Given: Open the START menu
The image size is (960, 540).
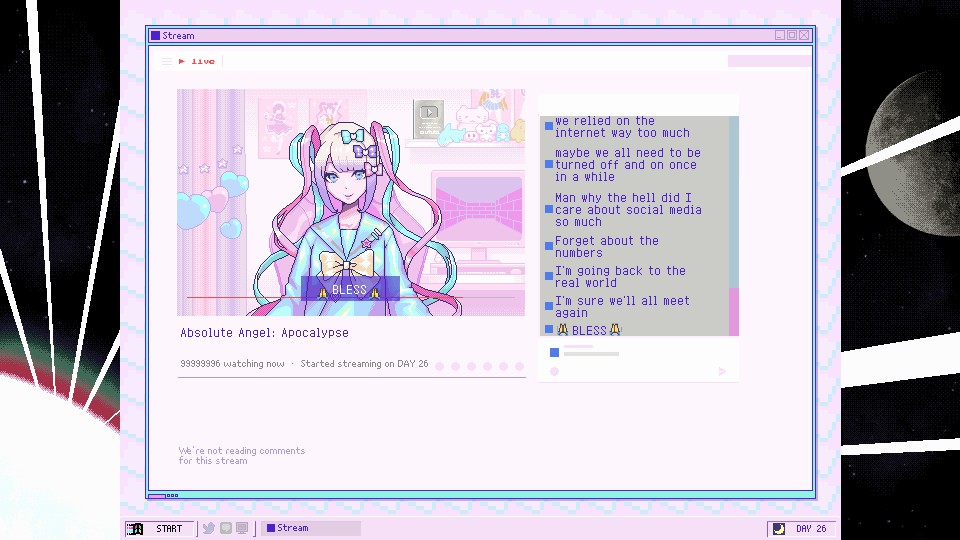Looking at the screenshot, I should click(160, 528).
